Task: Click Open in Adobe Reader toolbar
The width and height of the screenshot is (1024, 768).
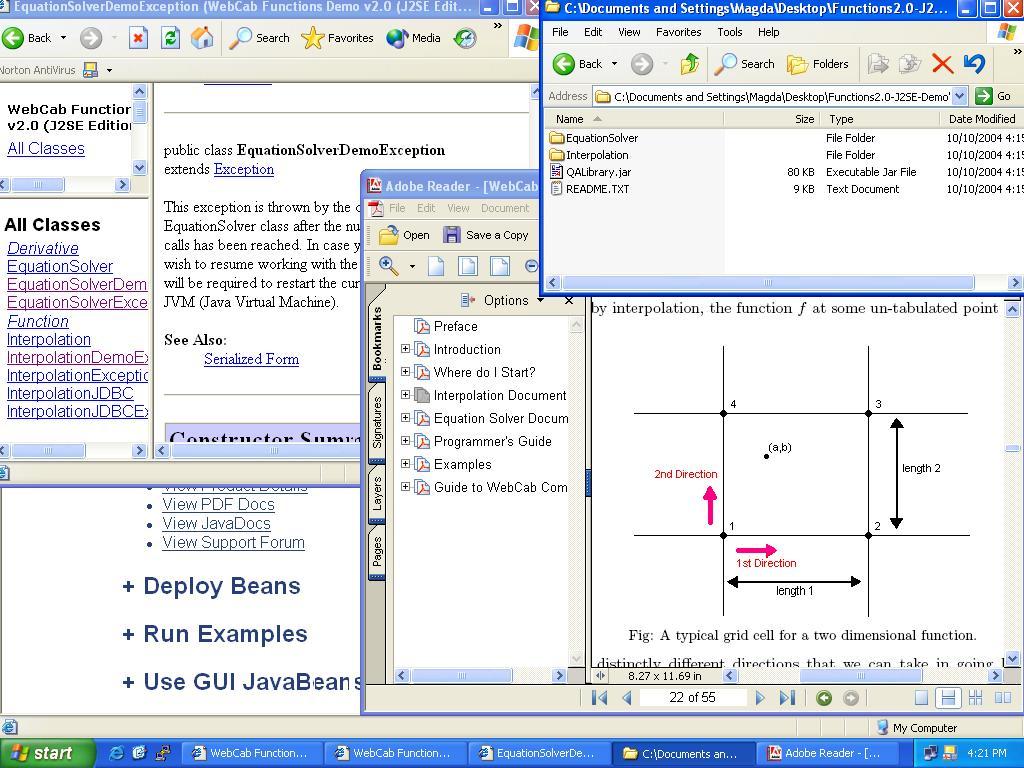Action: (404, 235)
